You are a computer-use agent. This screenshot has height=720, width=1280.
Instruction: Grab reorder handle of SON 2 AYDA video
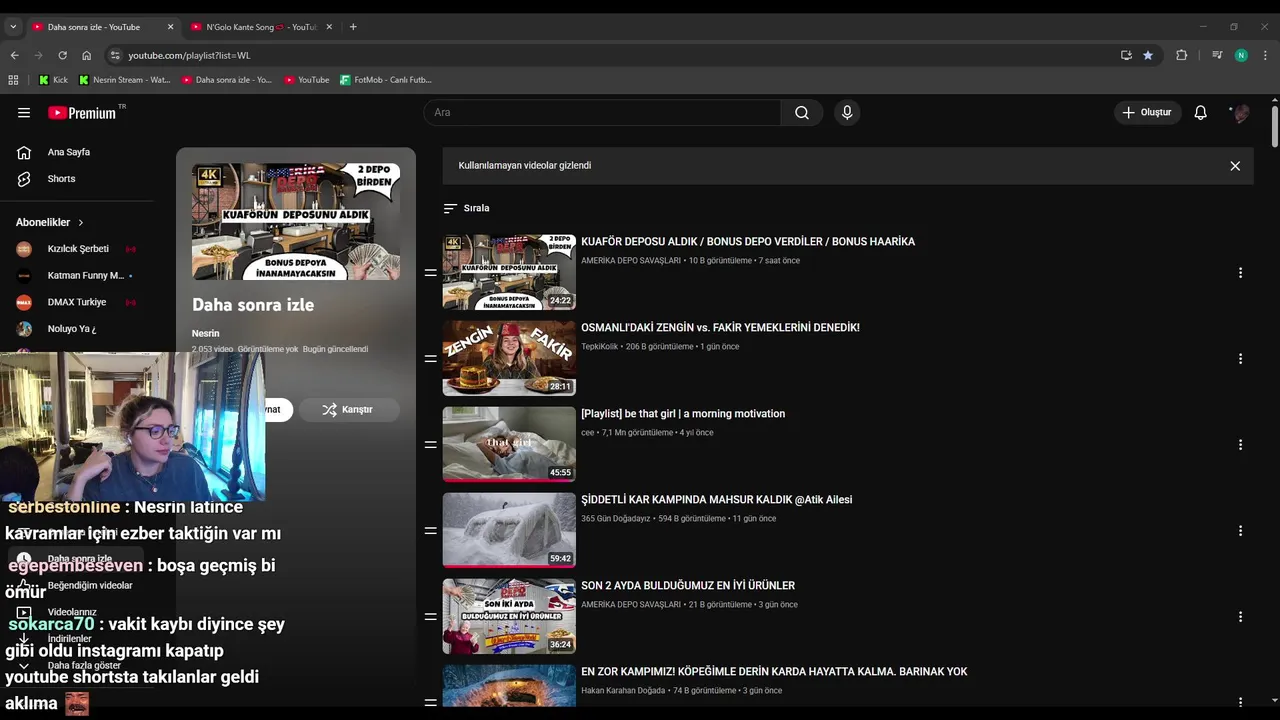[431, 617]
